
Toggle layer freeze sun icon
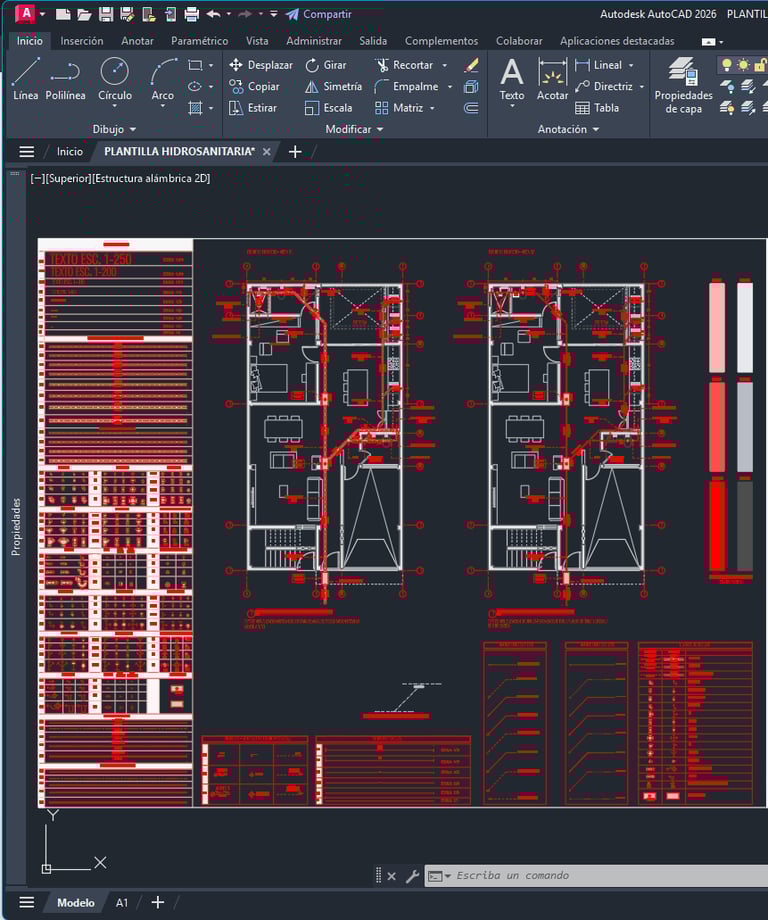[x=743, y=65]
